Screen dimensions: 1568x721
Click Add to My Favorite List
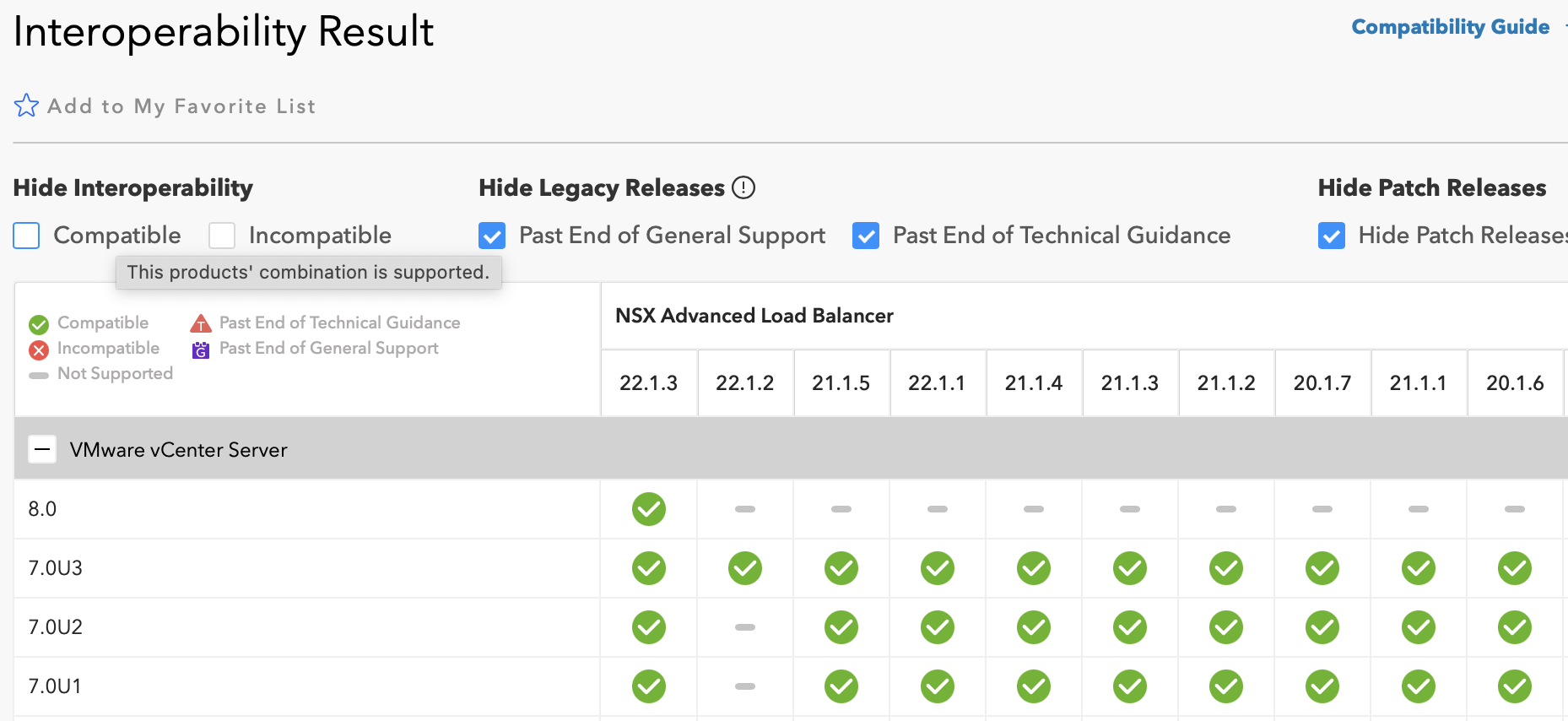point(181,106)
